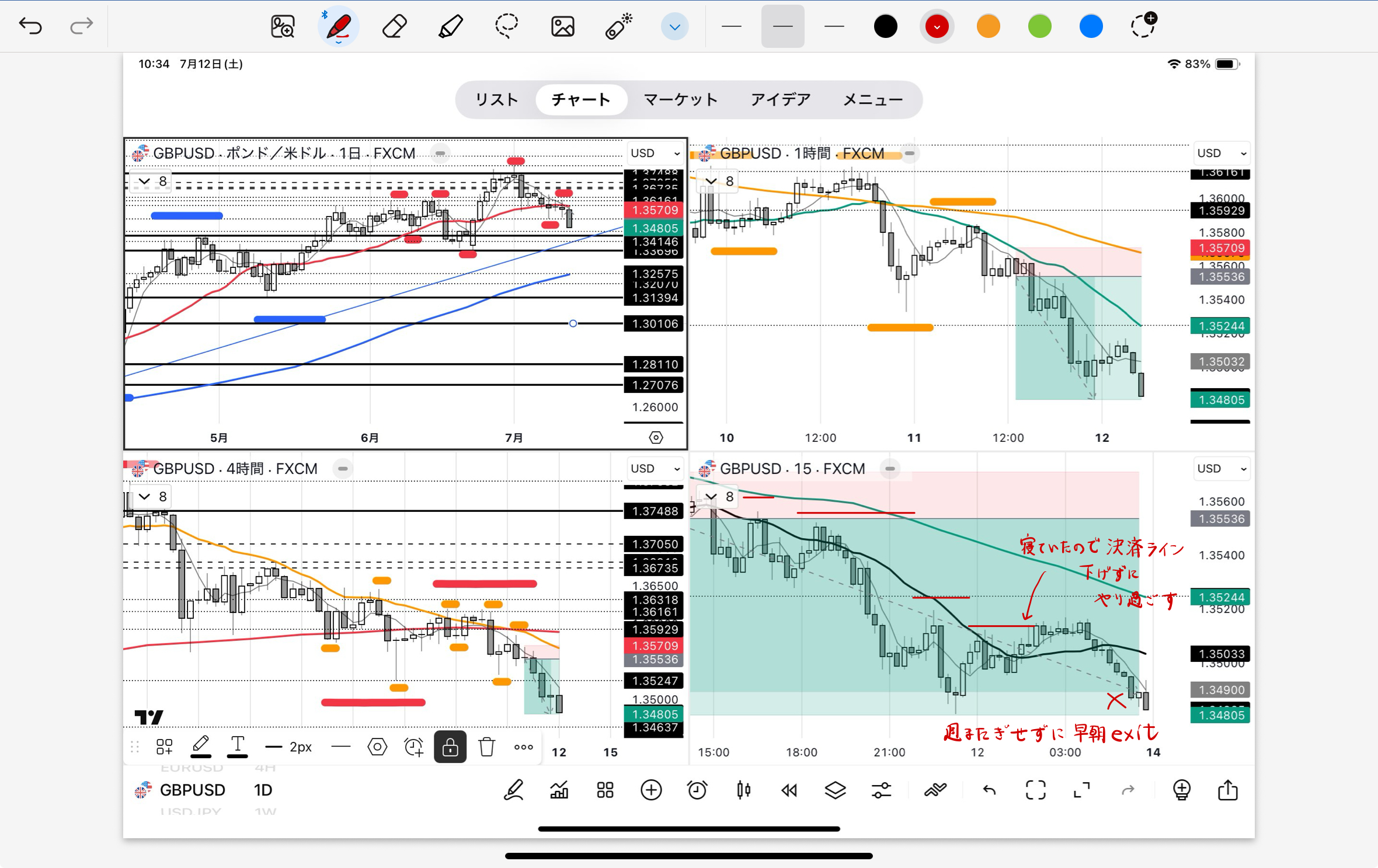Redo the annotation stroke
Image resolution: width=1378 pixels, height=868 pixels.
click(x=81, y=26)
